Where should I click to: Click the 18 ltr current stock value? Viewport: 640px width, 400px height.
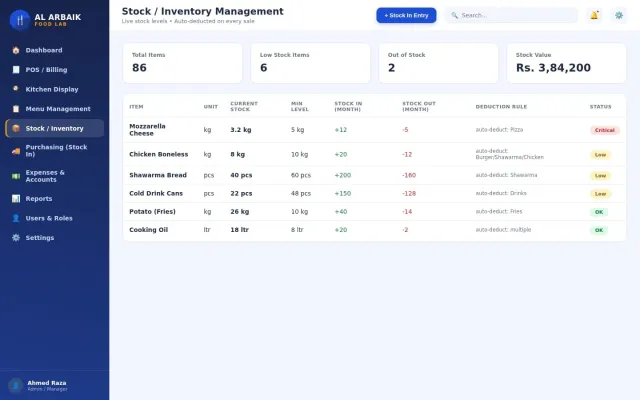pos(240,230)
